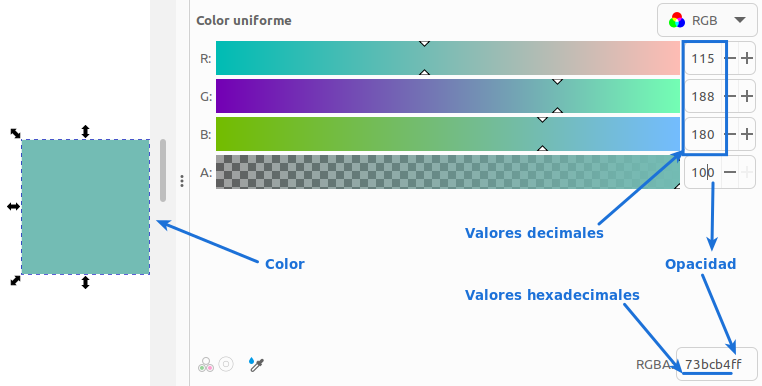762x386 pixels.
Task: Click the alpha channel checkered slider
Action: (448, 172)
